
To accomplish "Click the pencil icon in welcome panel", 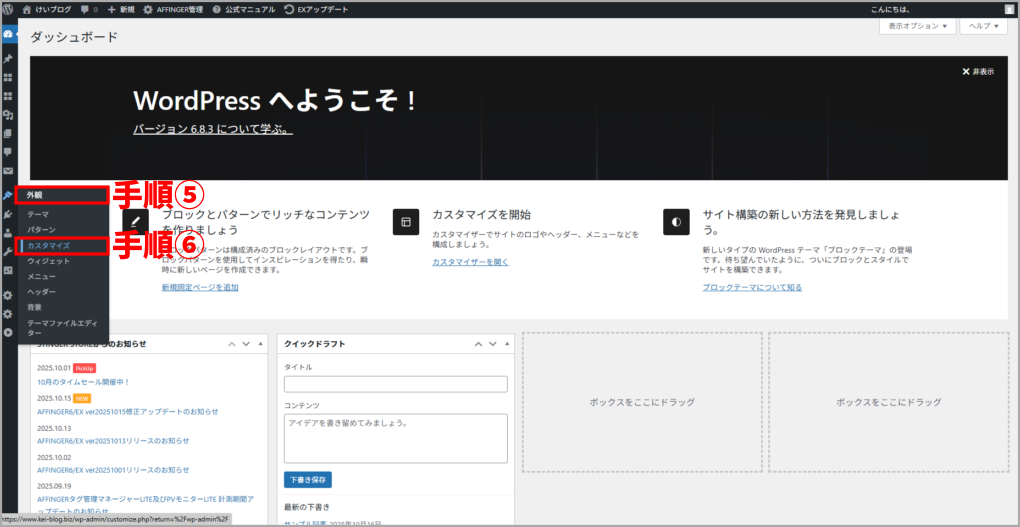I will tap(135, 221).
